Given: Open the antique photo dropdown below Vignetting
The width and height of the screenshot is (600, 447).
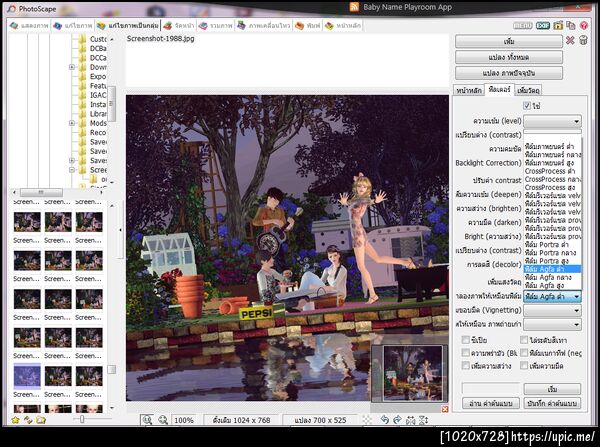Looking at the screenshot, I should [x=552, y=325].
